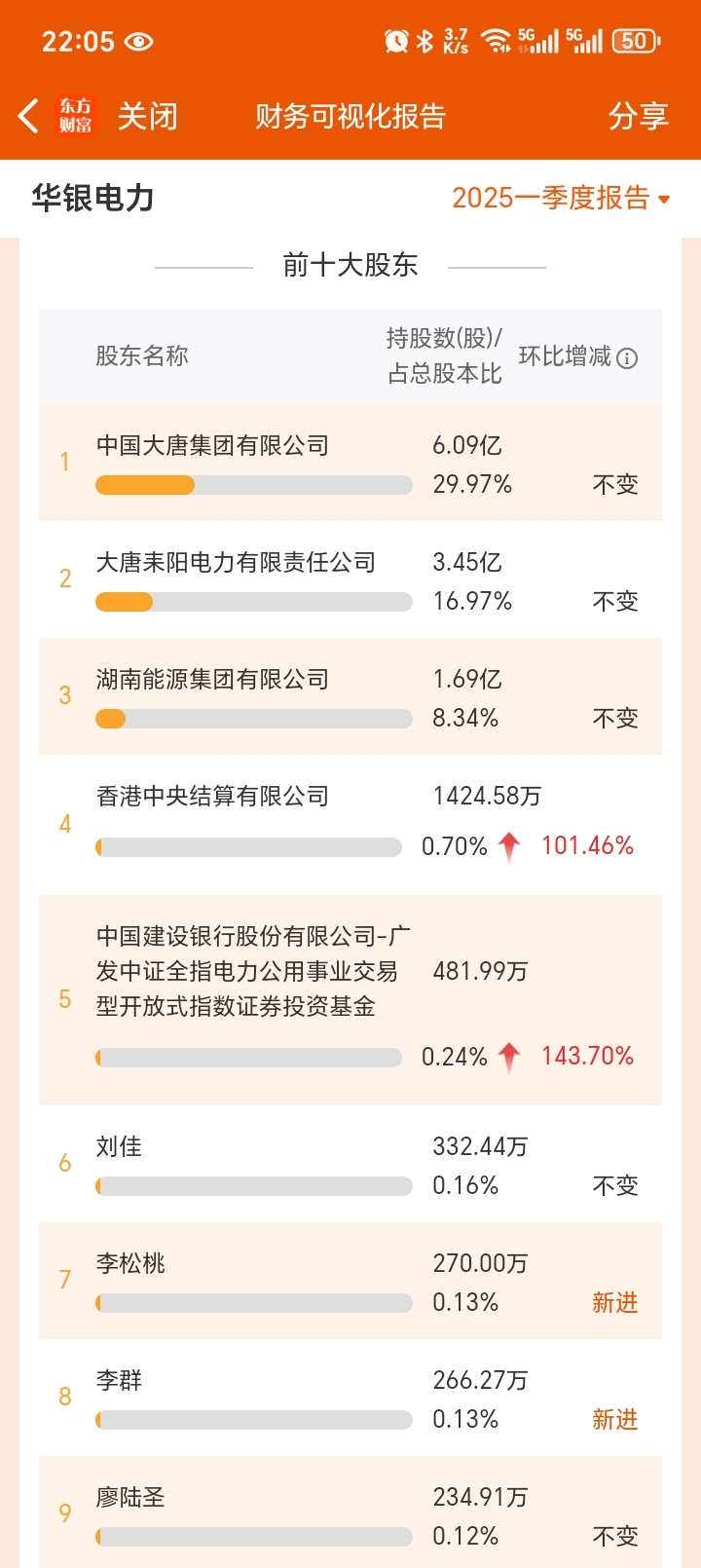Tap the back arrow icon
This screenshot has height=1568, width=701.
point(28,116)
